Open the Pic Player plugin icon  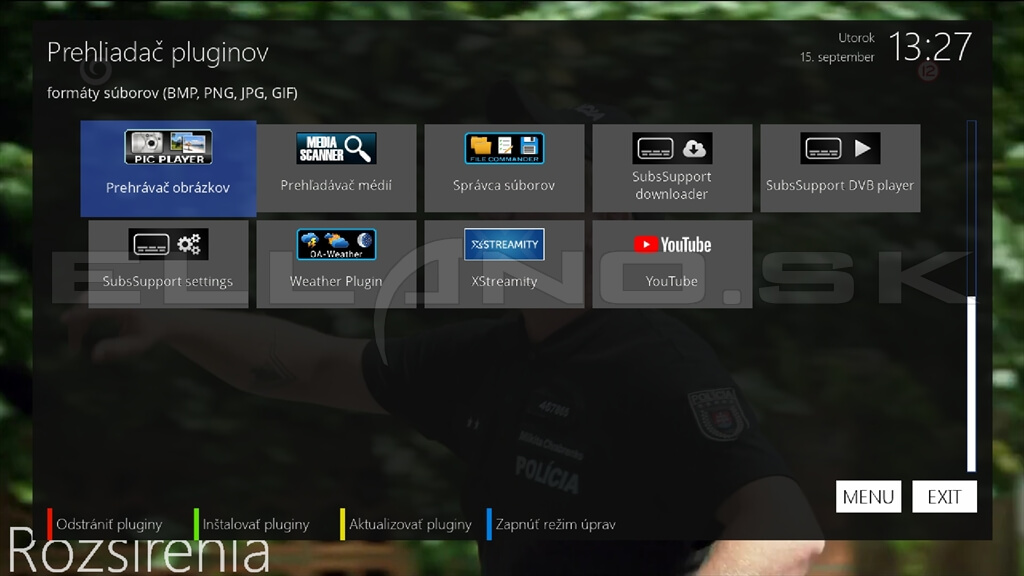[168, 147]
